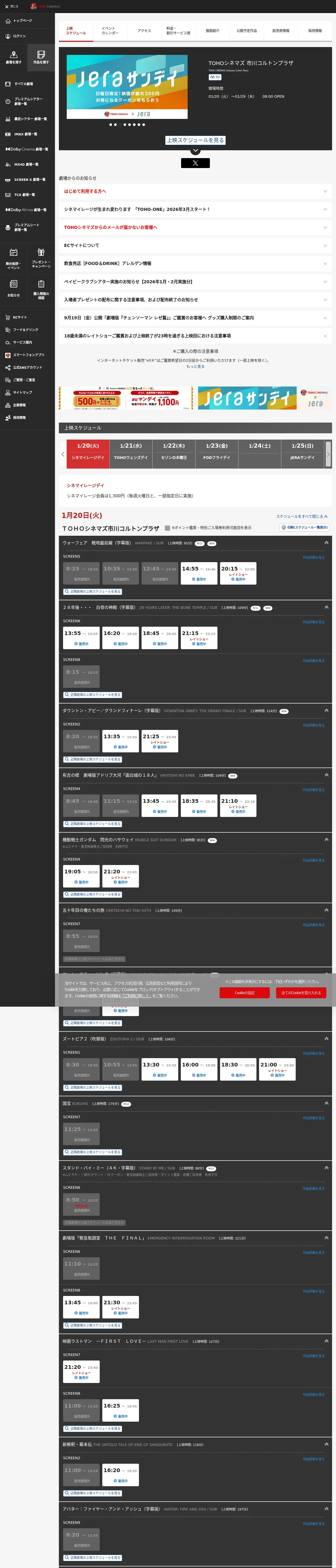Select ダウントン・アビー 13:35 showtime
The width and height of the screenshot is (336, 1568).
pos(120,741)
